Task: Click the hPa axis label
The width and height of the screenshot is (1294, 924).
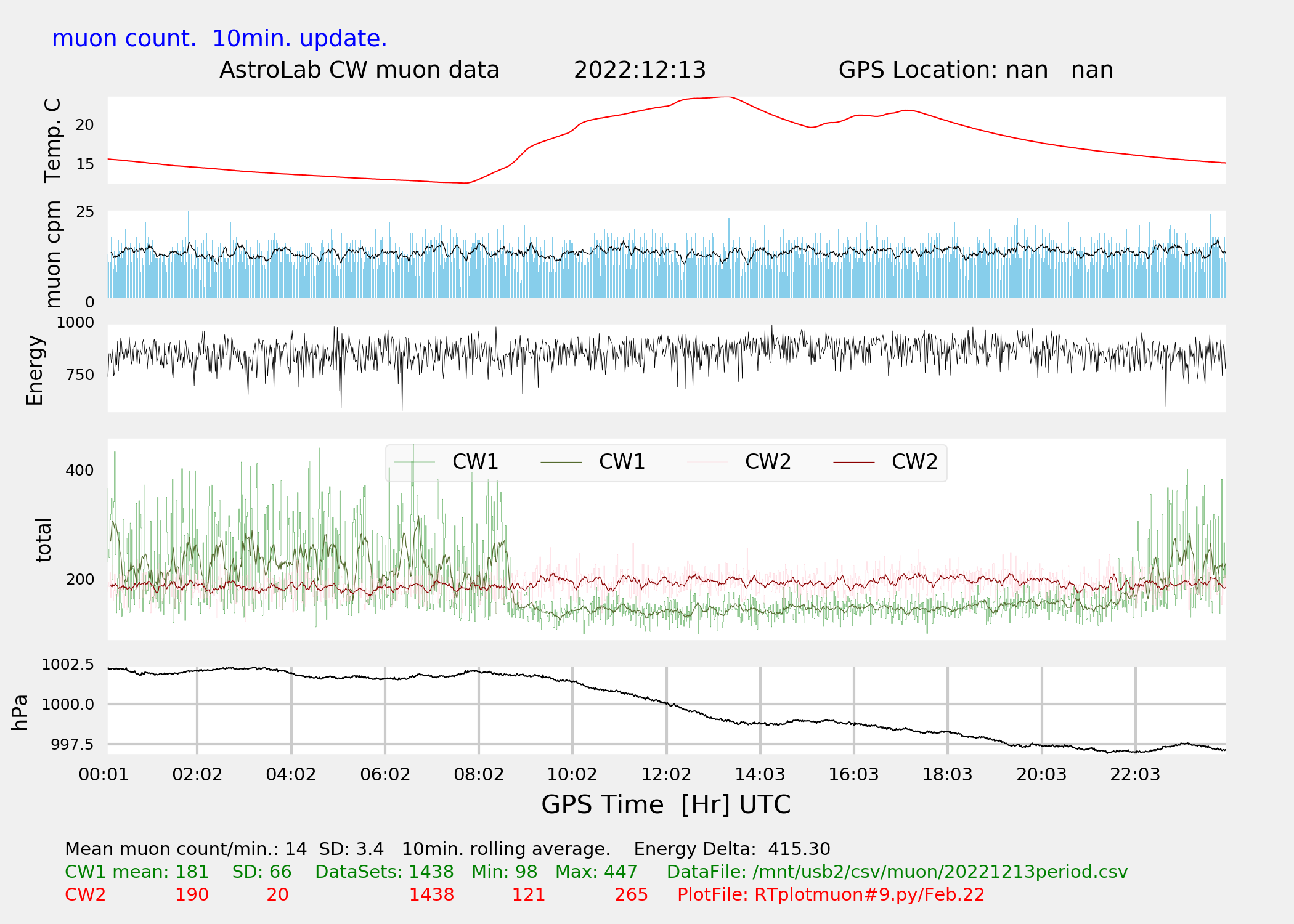Action: pyautogui.click(x=20, y=713)
